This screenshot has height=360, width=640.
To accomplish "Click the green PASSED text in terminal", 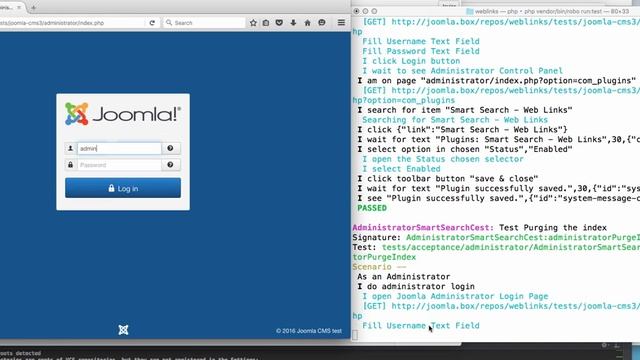I will [x=372, y=208].
